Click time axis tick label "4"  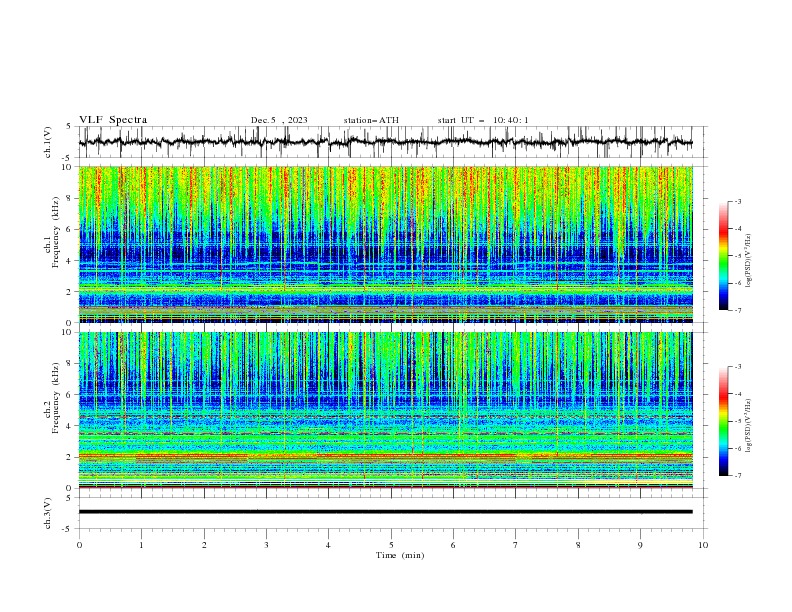(328, 545)
